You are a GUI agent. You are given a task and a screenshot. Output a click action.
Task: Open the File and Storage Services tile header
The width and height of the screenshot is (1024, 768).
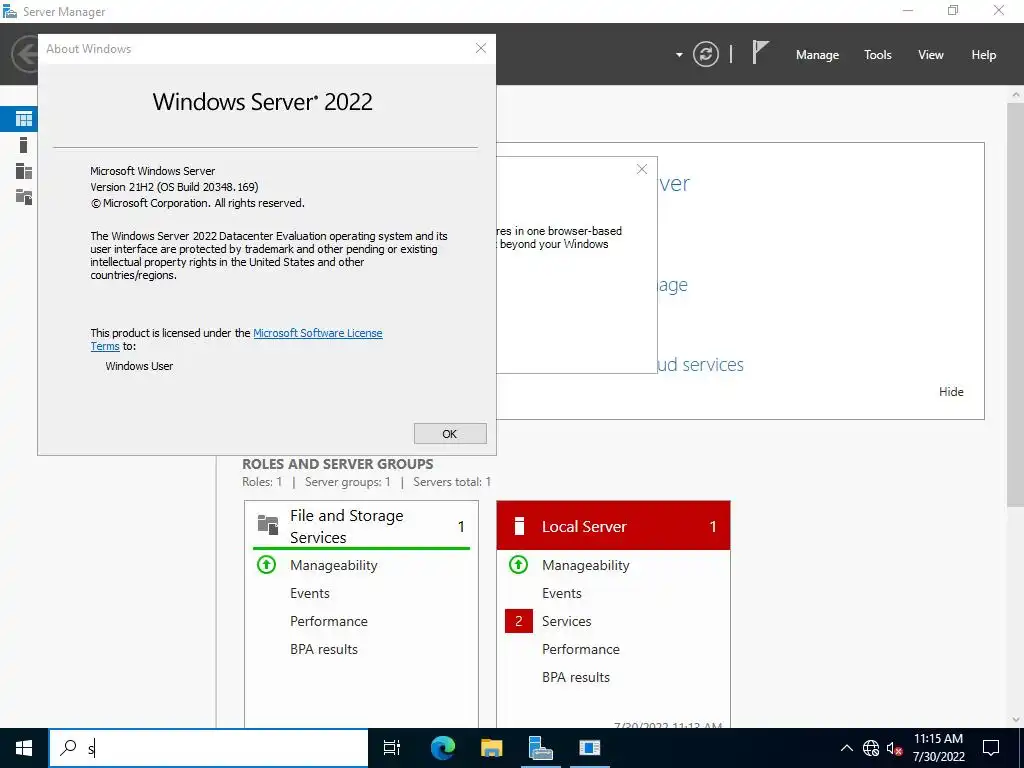click(x=361, y=526)
